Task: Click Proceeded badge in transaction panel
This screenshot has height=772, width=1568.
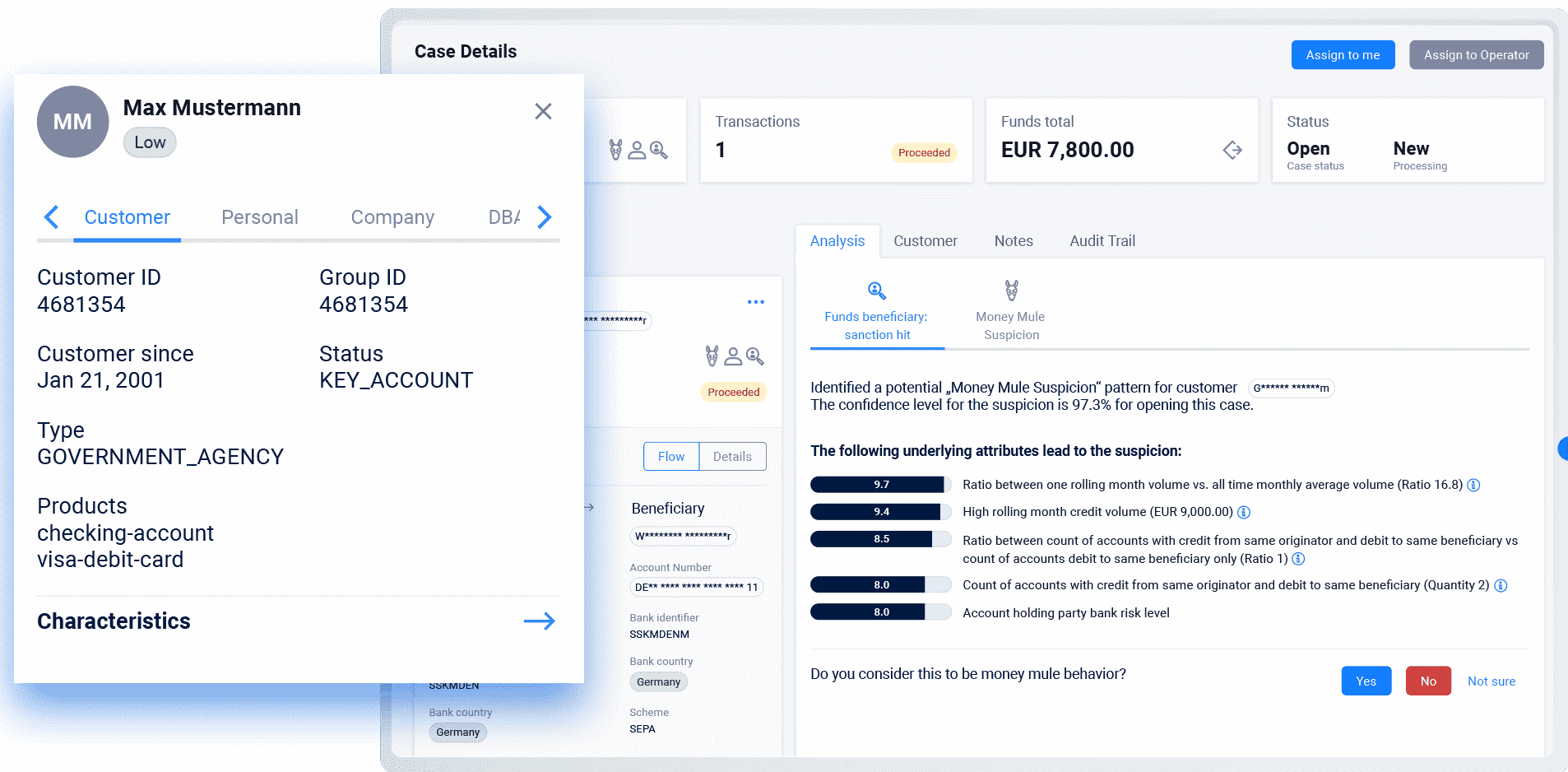Action: tap(734, 393)
